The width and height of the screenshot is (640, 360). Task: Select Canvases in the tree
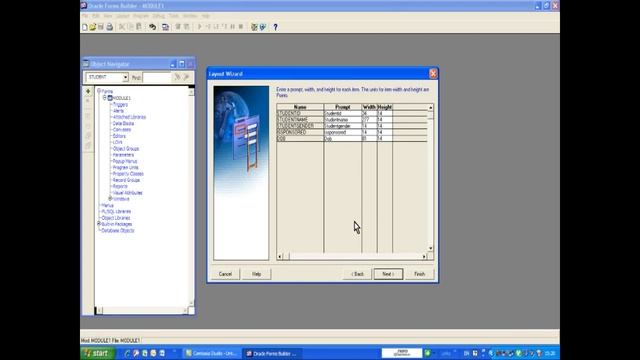click(122, 129)
